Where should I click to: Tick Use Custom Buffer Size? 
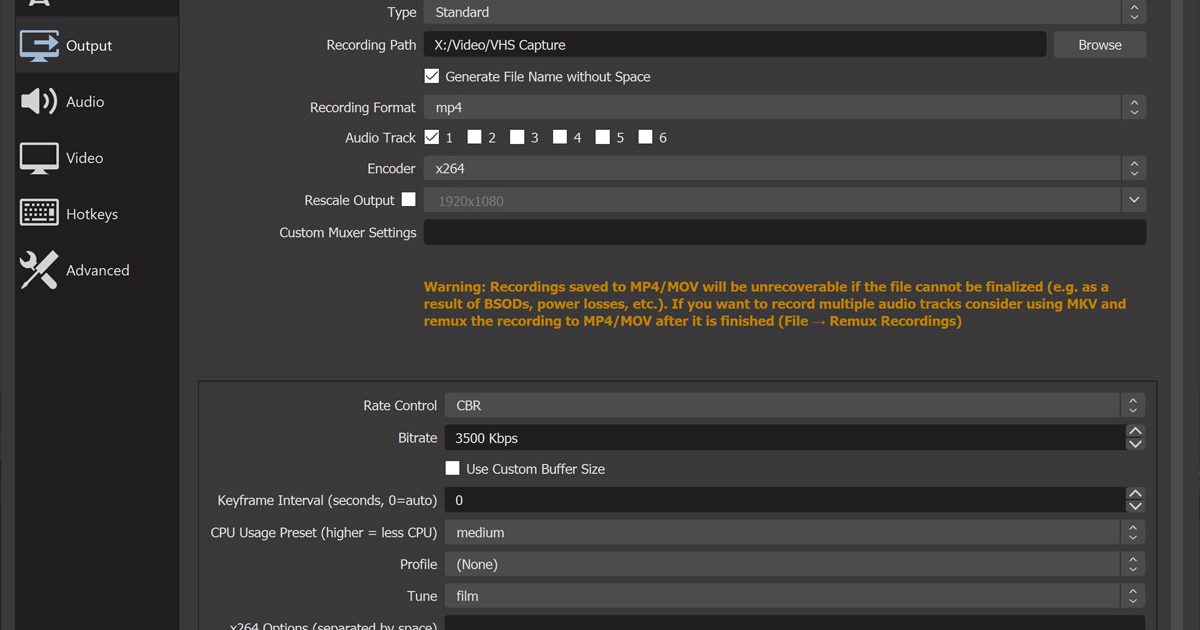(x=453, y=468)
